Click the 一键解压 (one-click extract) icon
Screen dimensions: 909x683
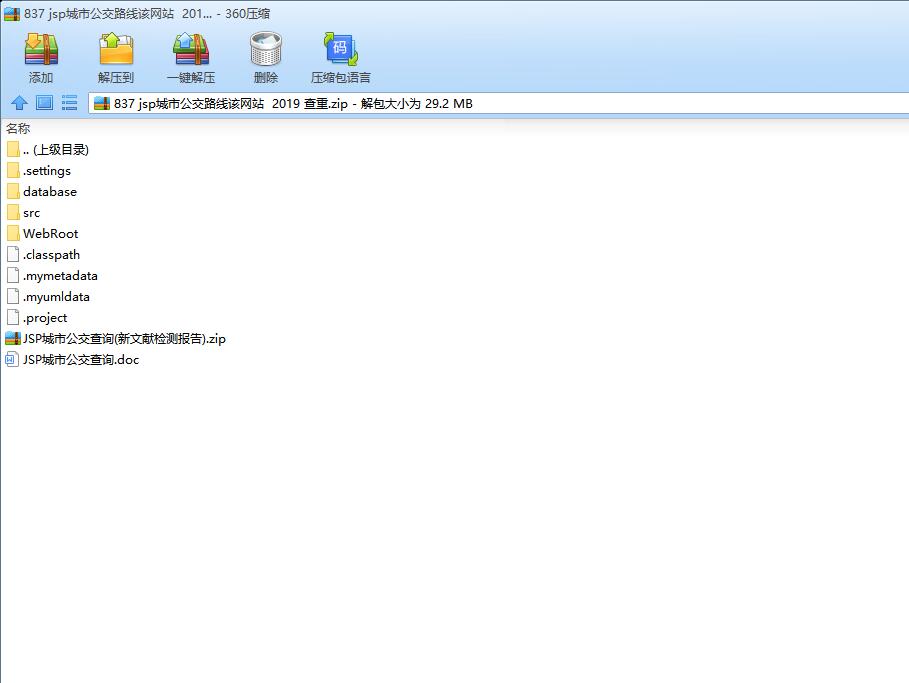pos(191,49)
